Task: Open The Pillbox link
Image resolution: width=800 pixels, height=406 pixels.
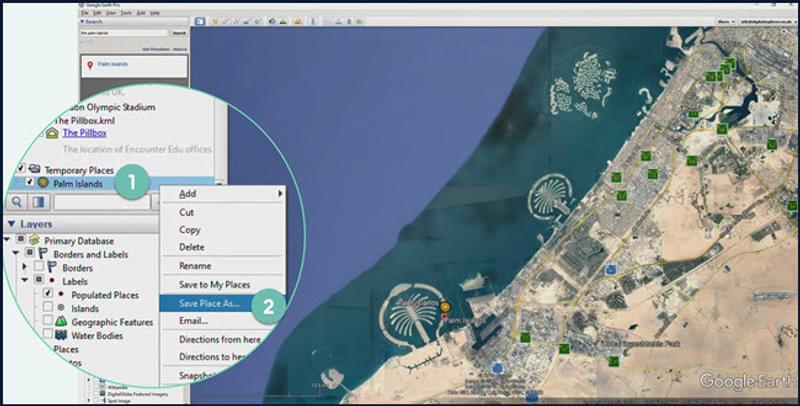Action: (x=85, y=133)
